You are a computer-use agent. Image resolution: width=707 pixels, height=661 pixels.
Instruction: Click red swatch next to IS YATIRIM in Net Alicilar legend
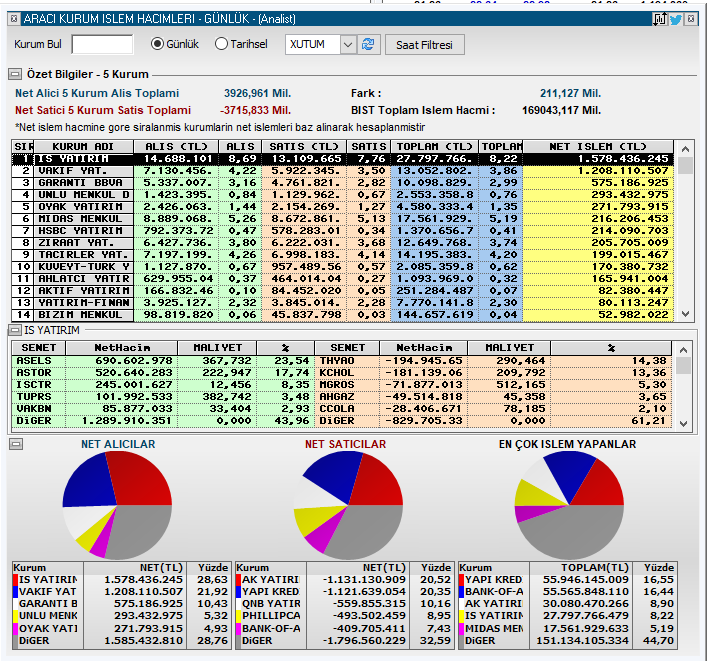coord(15,579)
